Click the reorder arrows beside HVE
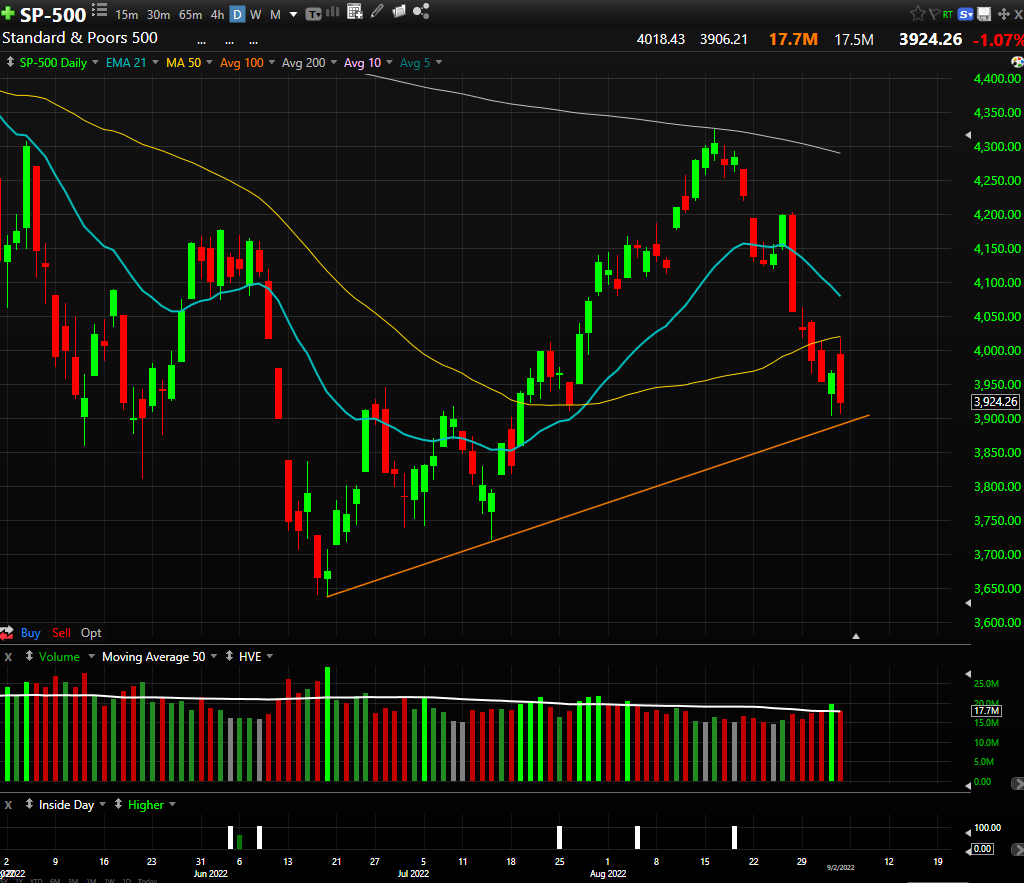Viewport: 1024px width, 883px height. click(229, 656)
